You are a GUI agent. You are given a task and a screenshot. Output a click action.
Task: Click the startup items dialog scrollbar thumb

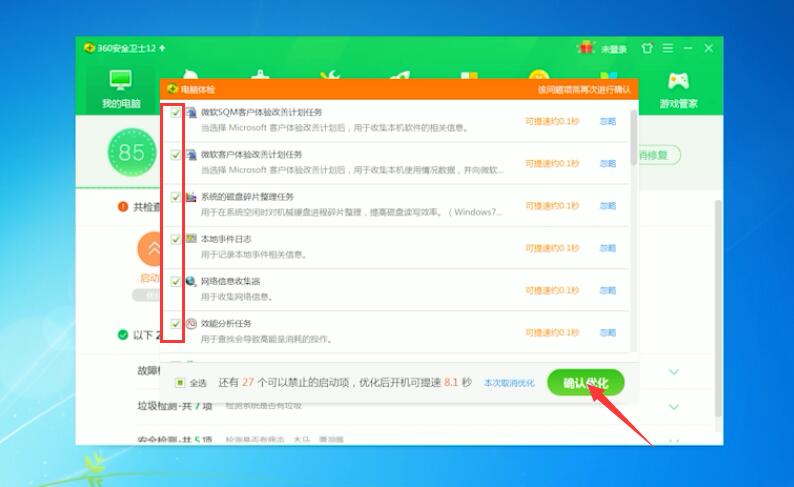coord(633,137)
